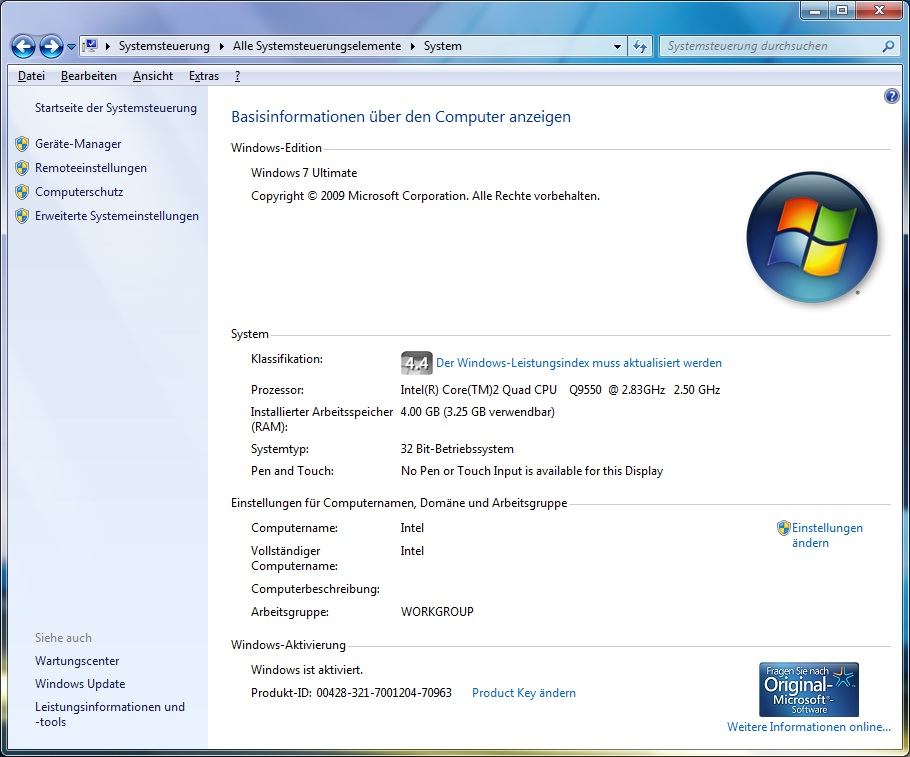Click the Original Microsoft Software badge
The height and width of the screenshot is (757, 910).
click(808, 689)
